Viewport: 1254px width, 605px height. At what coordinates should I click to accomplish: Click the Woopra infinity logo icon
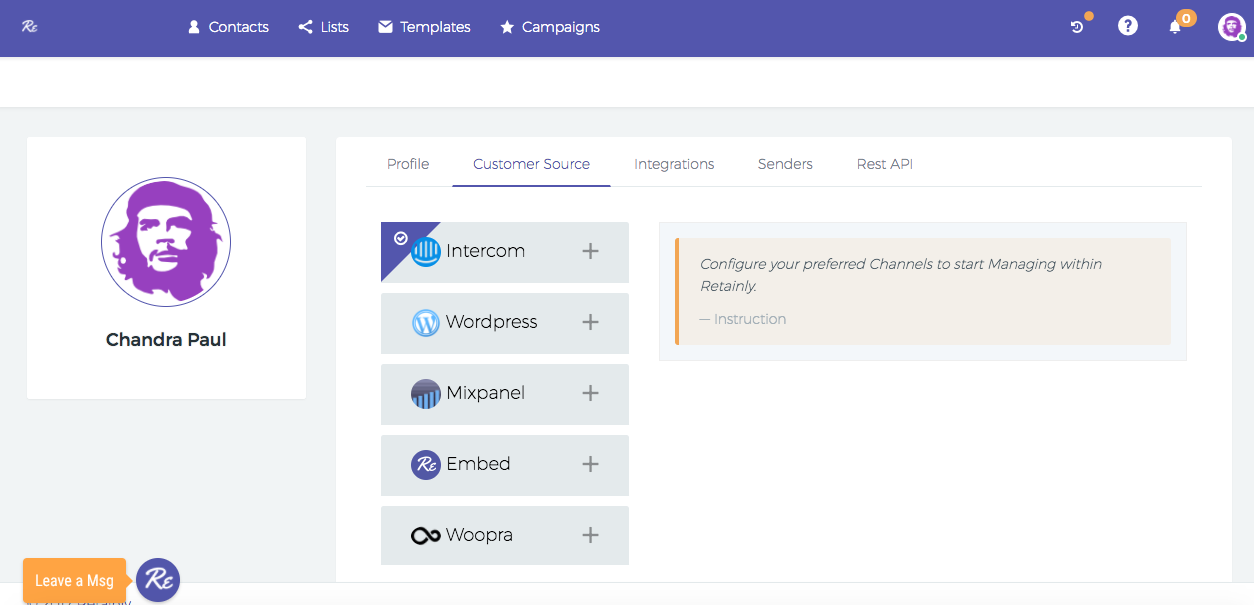click(426, 536)
